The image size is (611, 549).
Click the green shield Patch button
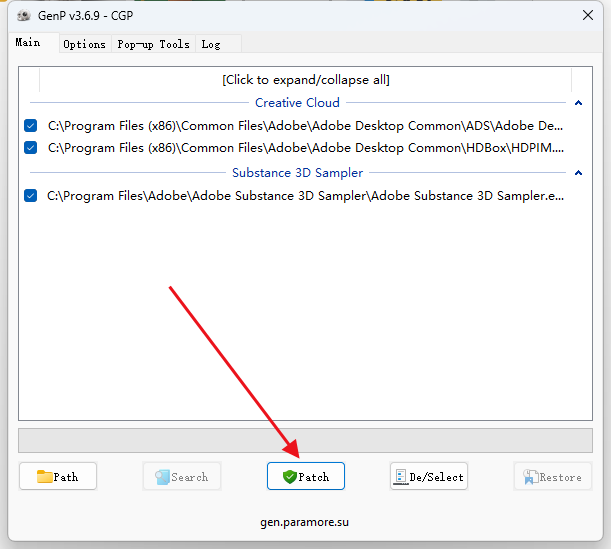tap(306, 476)
